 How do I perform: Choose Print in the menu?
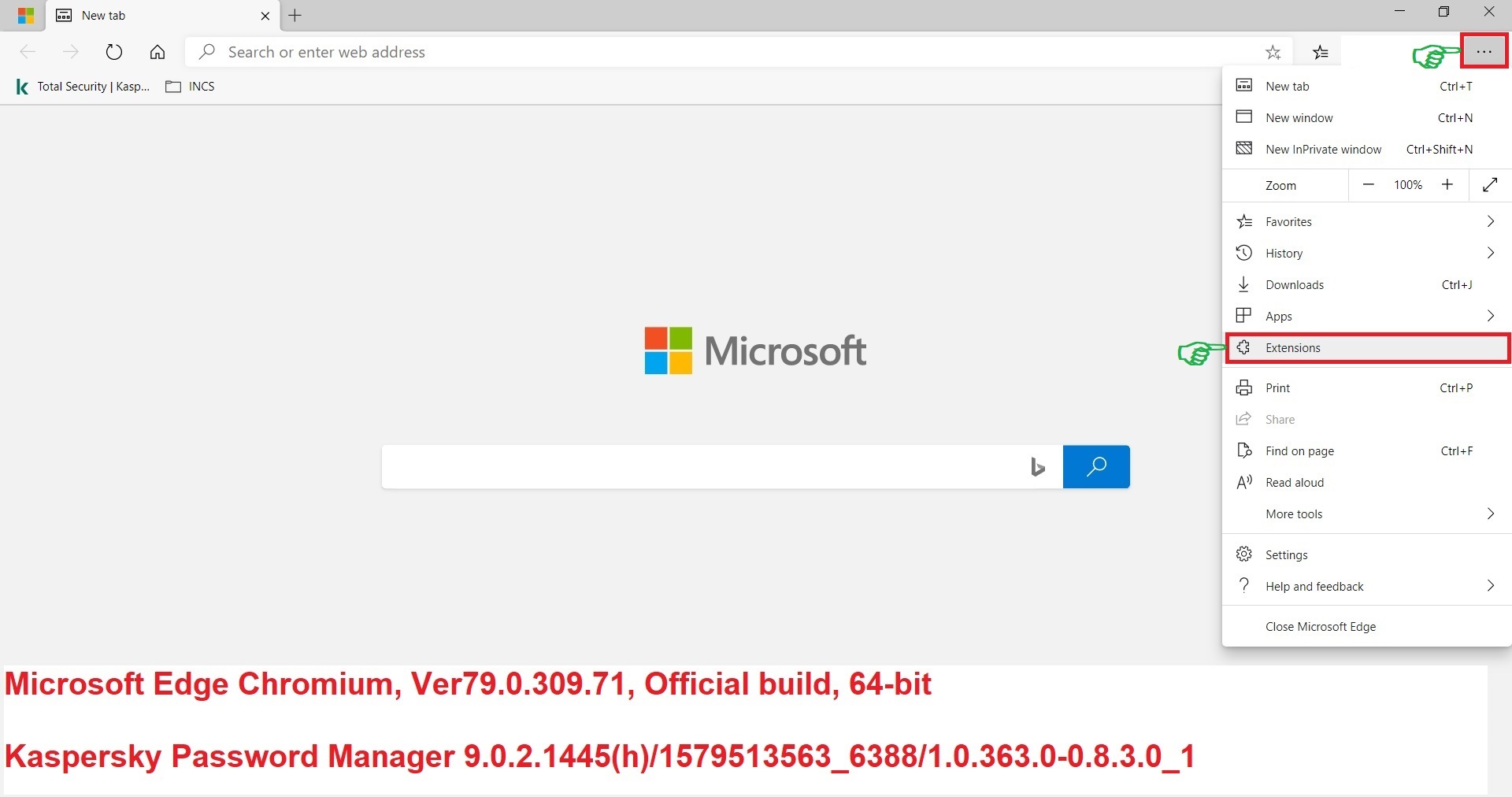coord(1366,387)
